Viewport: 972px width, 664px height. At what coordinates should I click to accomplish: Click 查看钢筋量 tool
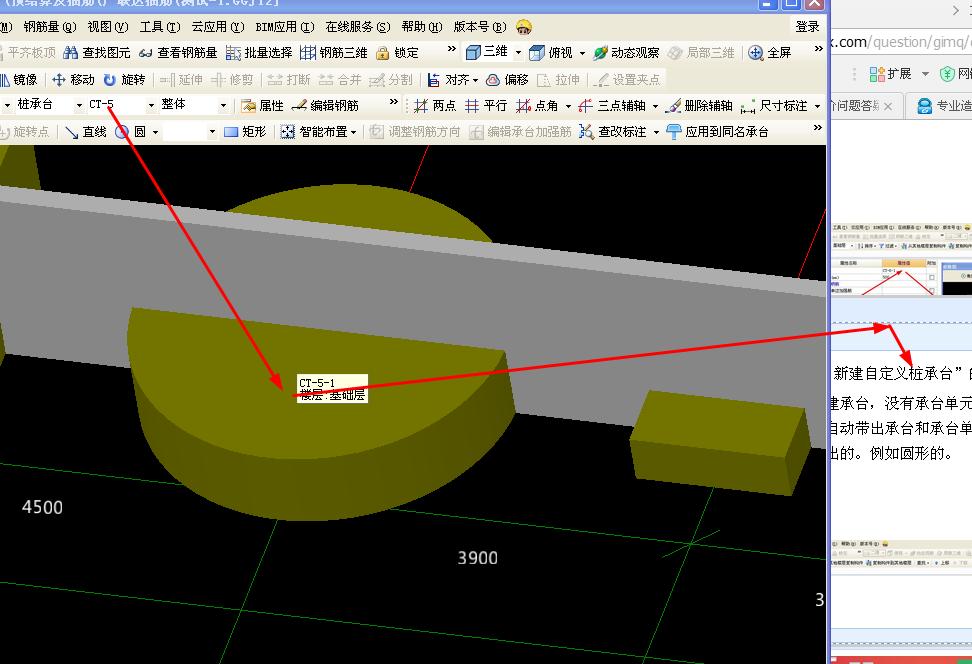tap(179, 53)
